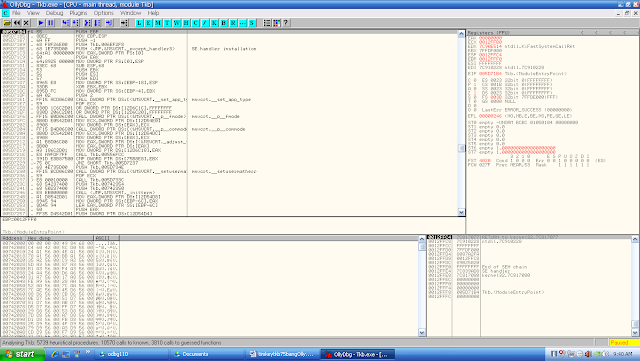Click dump pane scroll down arrow
The height and width of the screenshot is (361, 640).
click(422, 333)
